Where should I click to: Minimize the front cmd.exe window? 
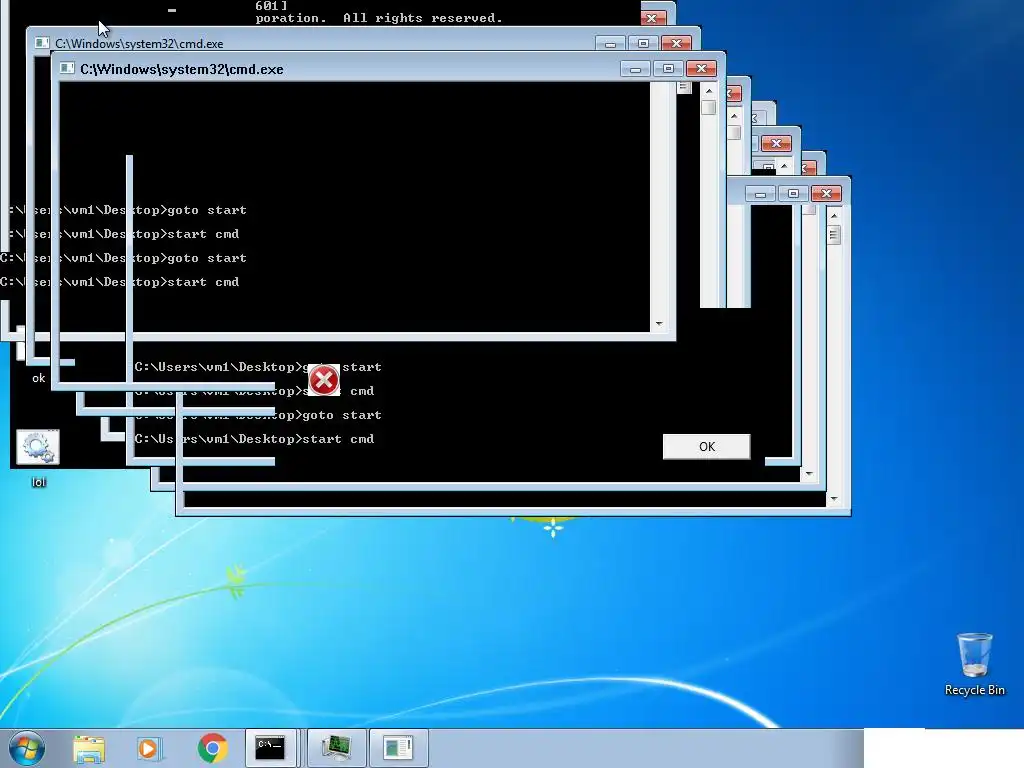(635, 69)
